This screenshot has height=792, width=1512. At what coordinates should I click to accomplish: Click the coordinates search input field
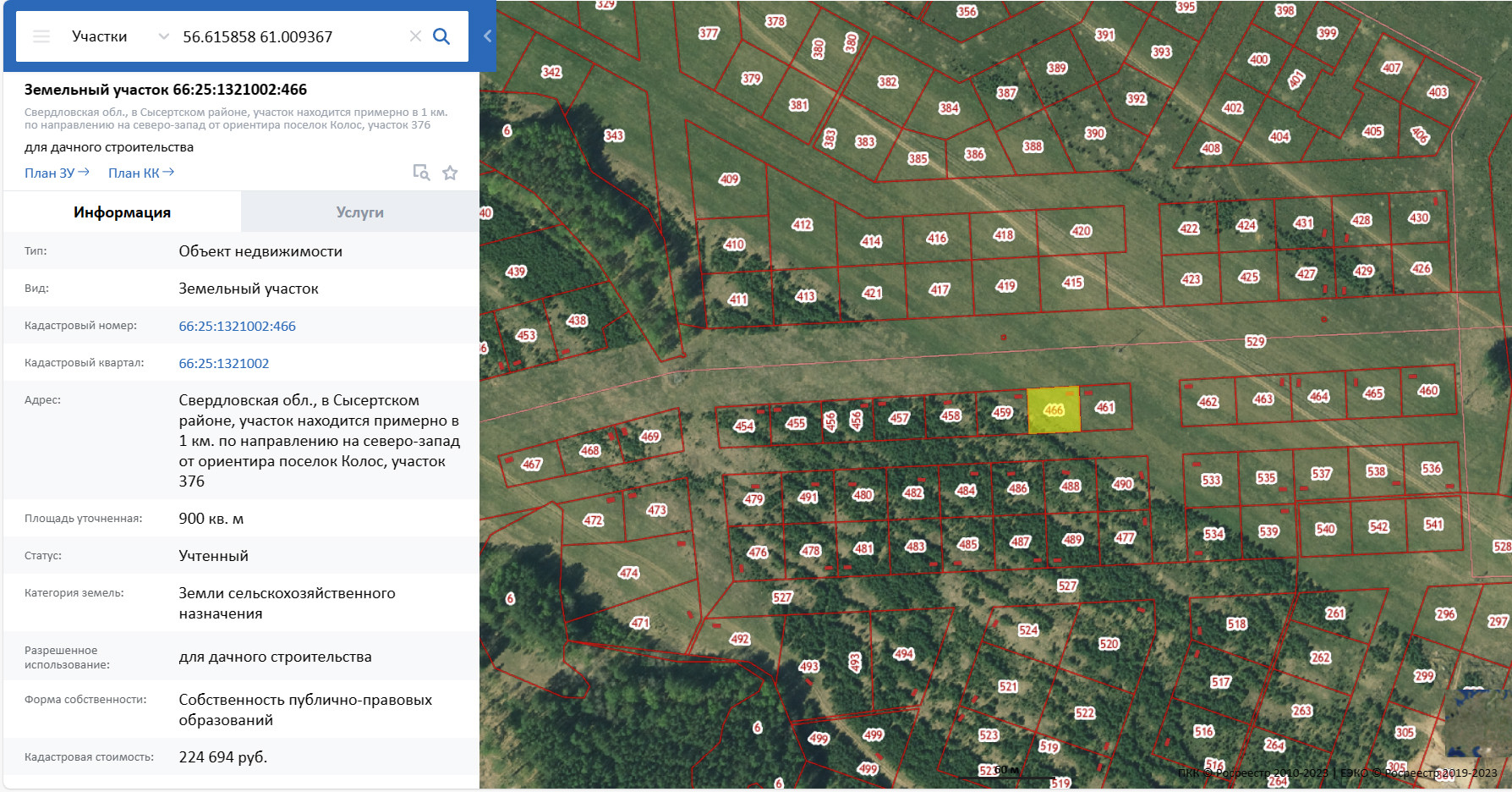pos(288,36)
